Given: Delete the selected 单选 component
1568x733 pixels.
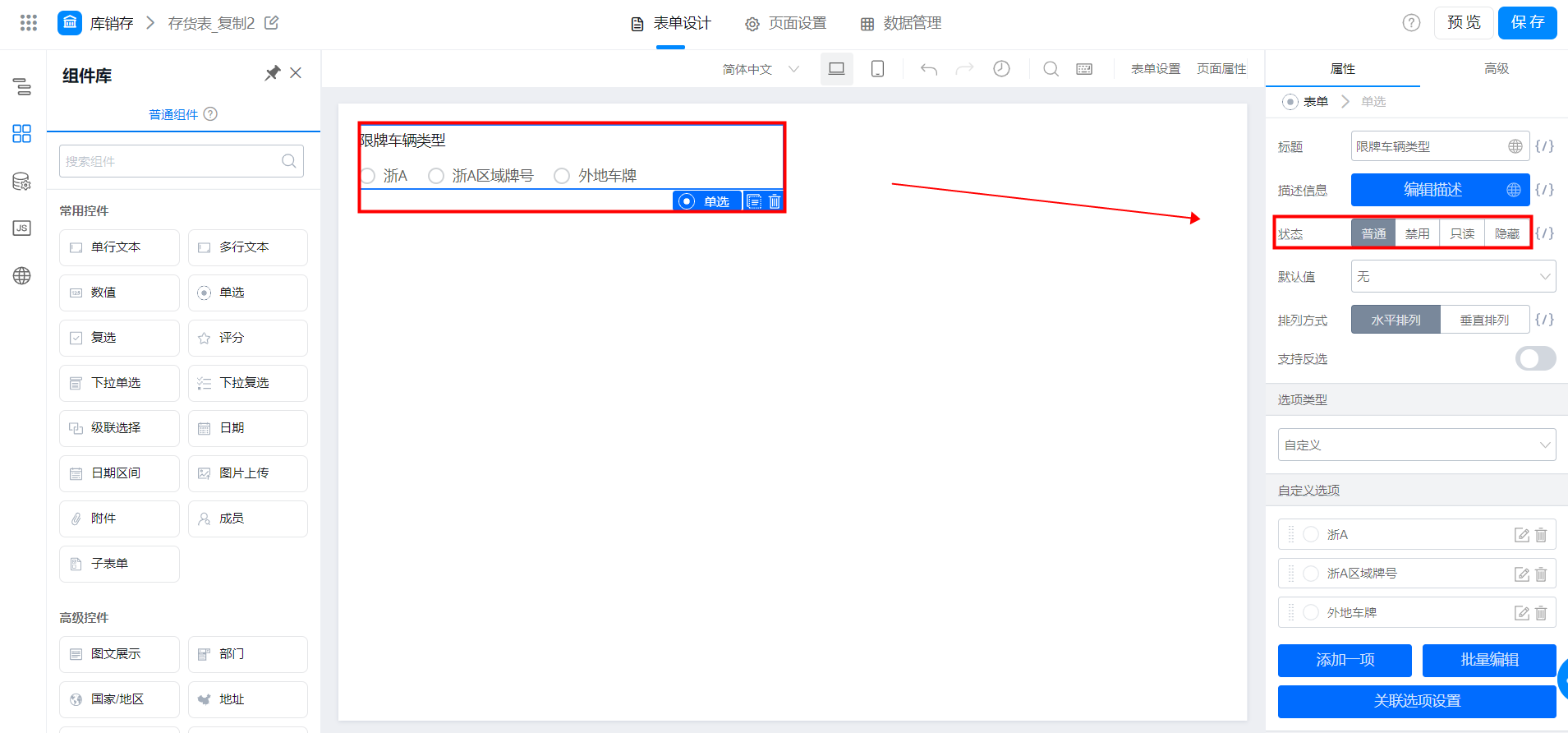Looking at the screenshot, I should click(775, 201).
